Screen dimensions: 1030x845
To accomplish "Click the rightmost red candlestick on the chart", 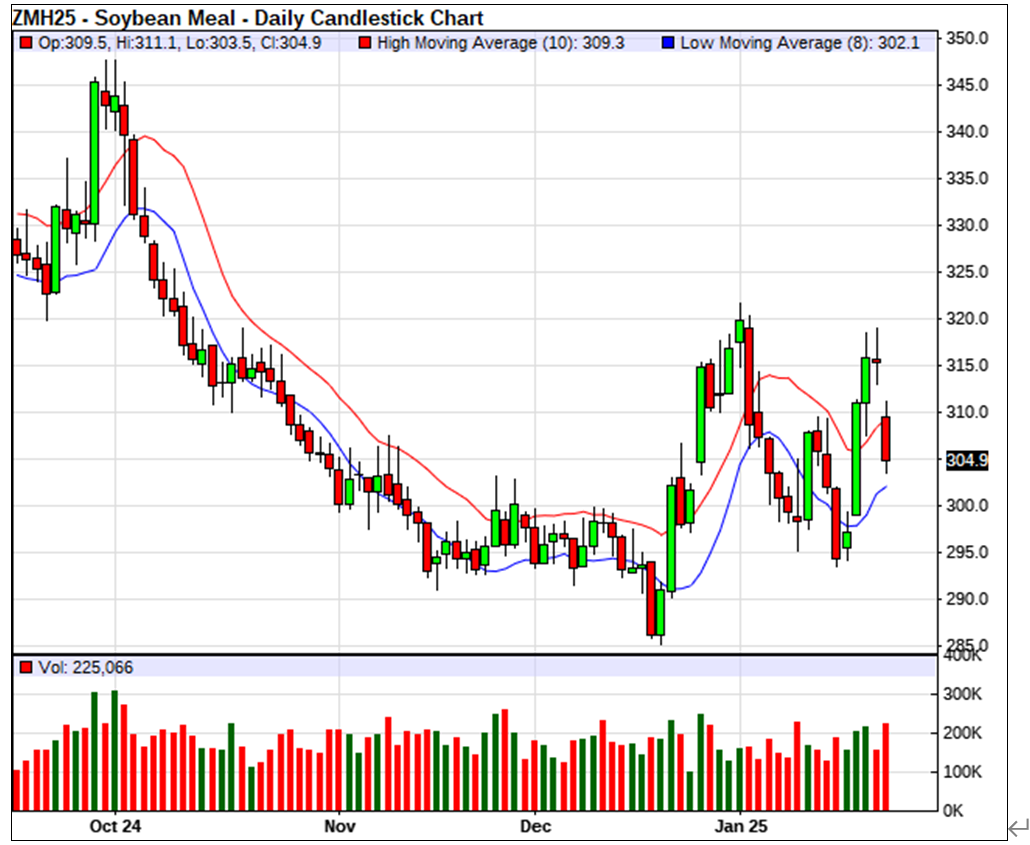I will point(886,438).
